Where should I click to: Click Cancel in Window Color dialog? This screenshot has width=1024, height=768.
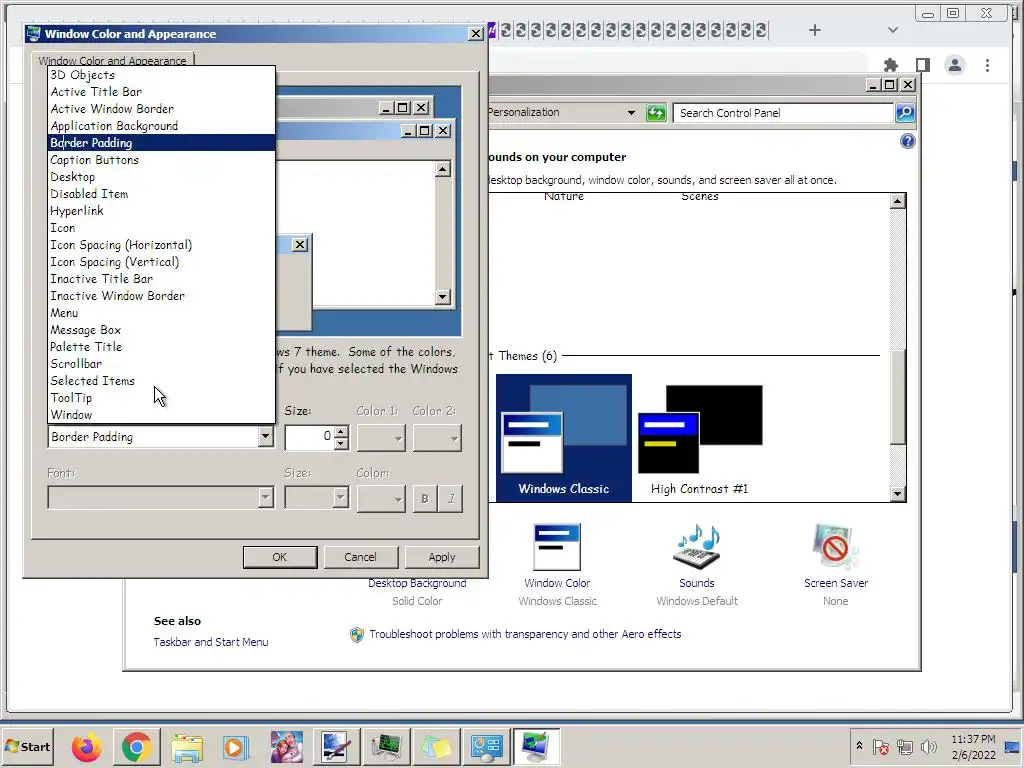tap(360, 557)
